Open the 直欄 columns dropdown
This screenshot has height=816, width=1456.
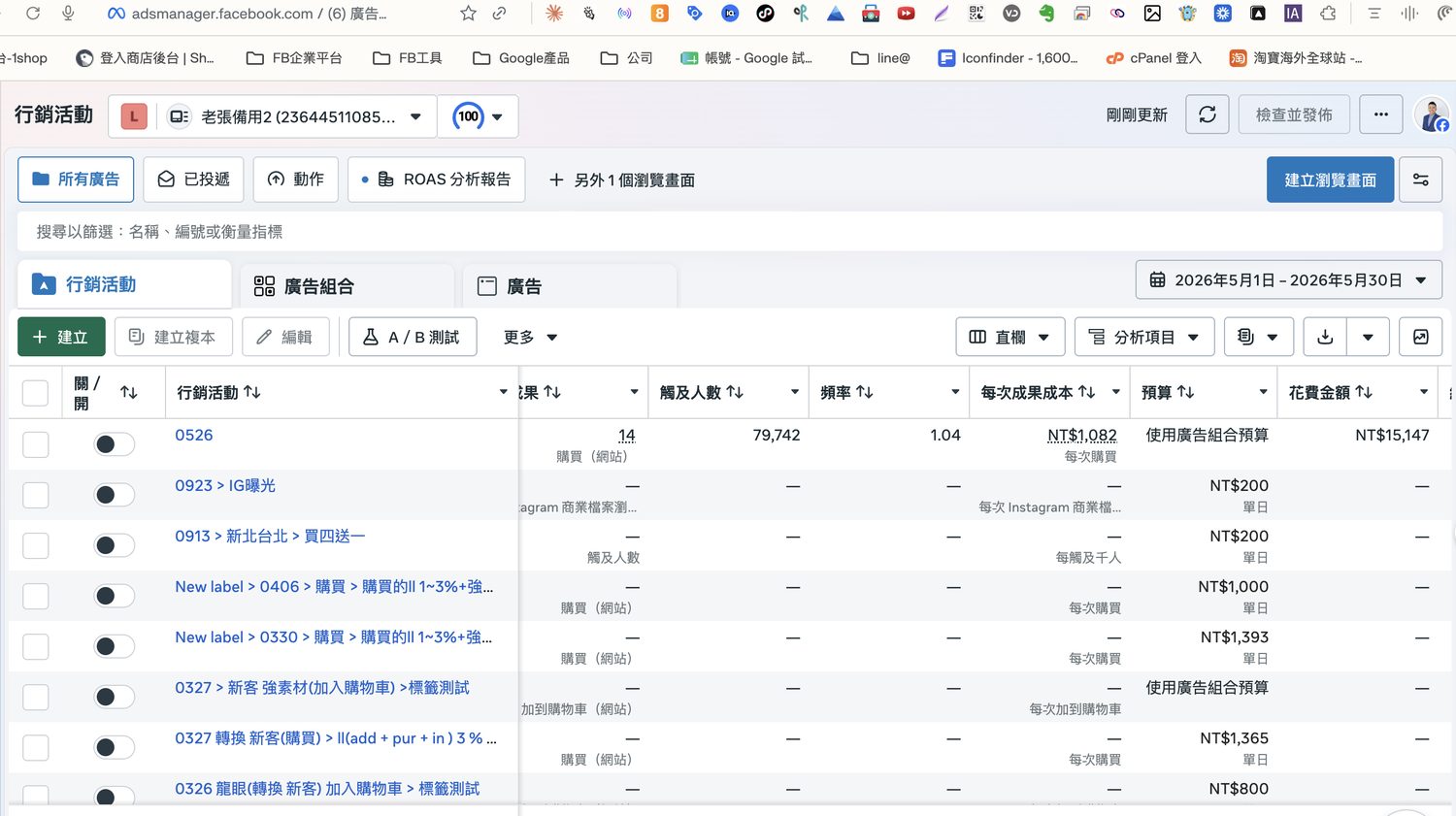pyautogui.click(x=1009, y=337)
